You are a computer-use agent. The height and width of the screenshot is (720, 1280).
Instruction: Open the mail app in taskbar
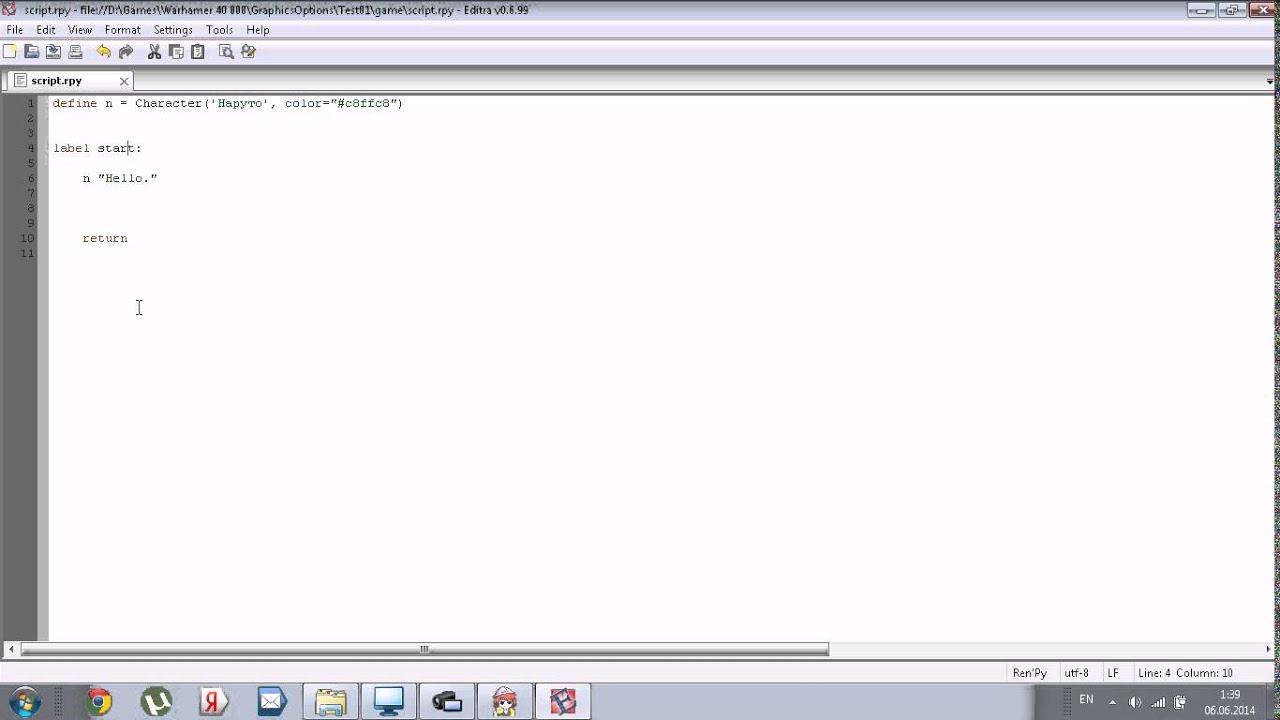coord(271,702)
